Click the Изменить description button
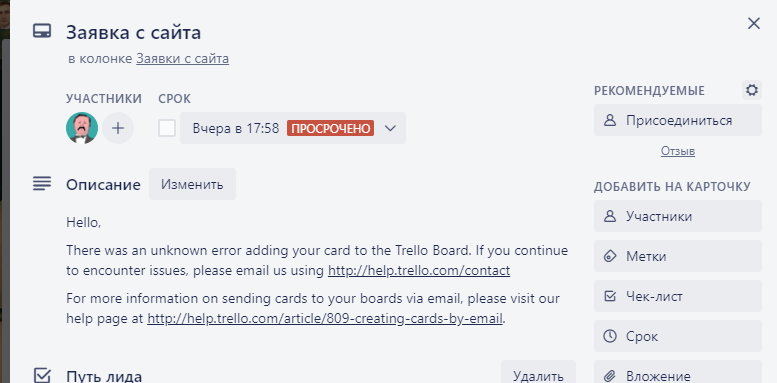 pos(192,184)
